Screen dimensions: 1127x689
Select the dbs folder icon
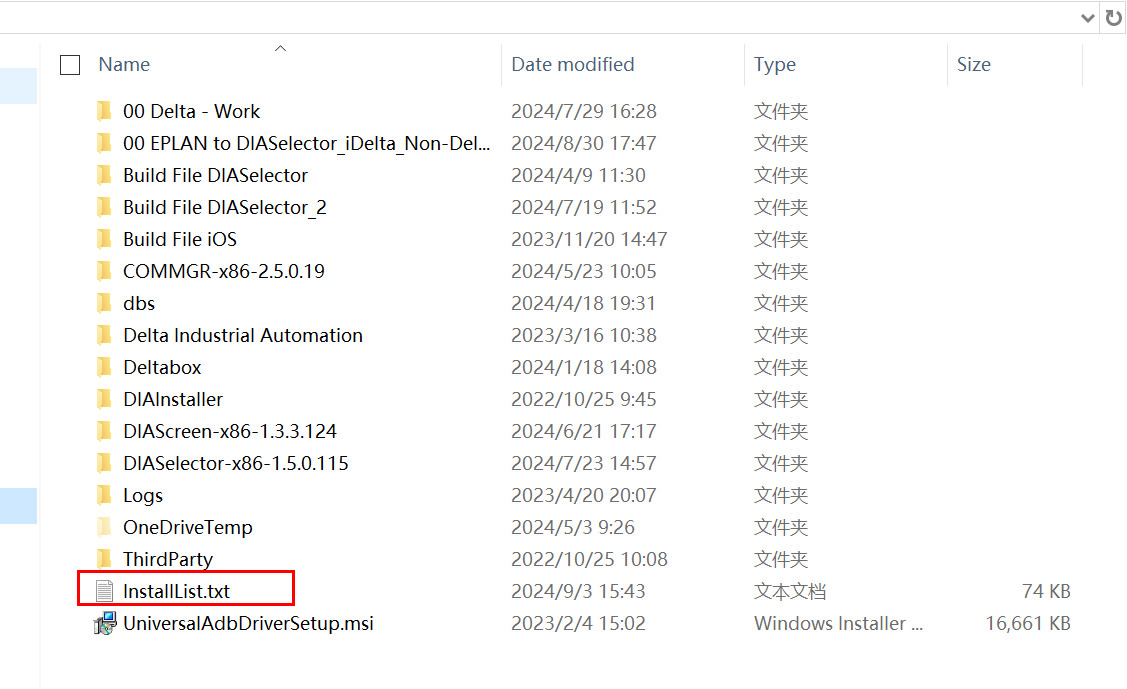105,303
